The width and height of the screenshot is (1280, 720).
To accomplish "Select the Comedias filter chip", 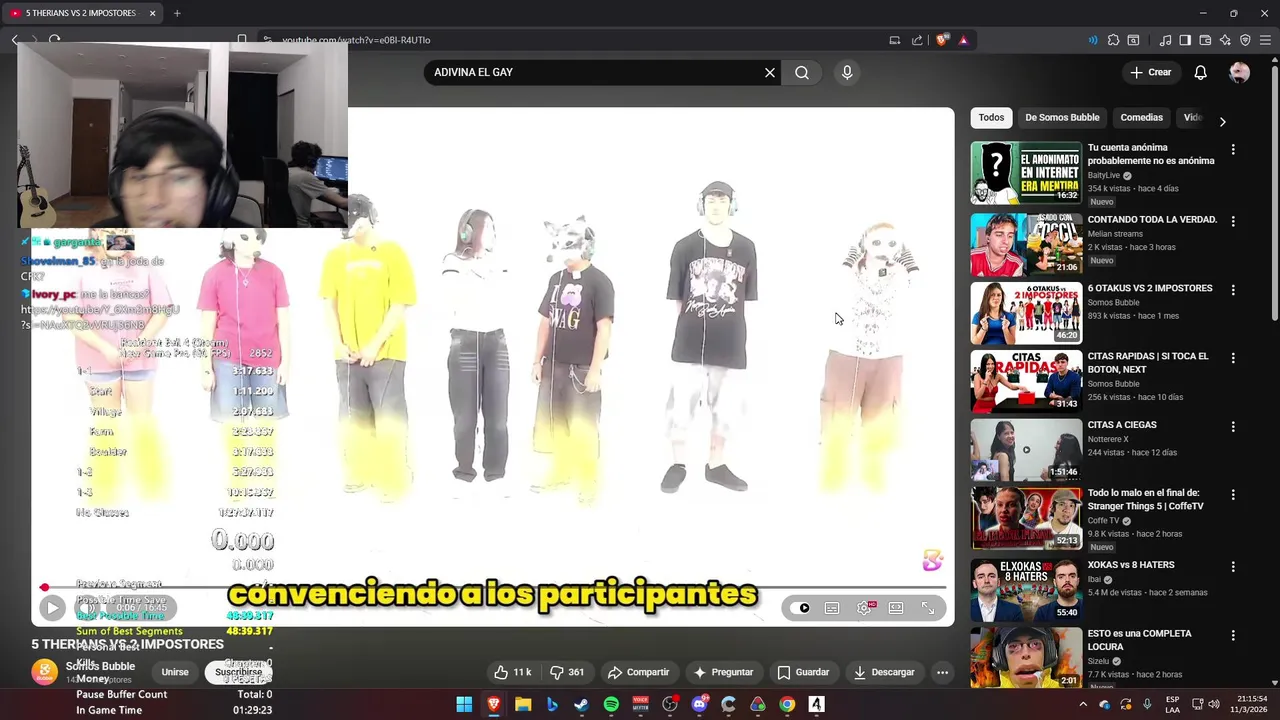I will 1141,117.
